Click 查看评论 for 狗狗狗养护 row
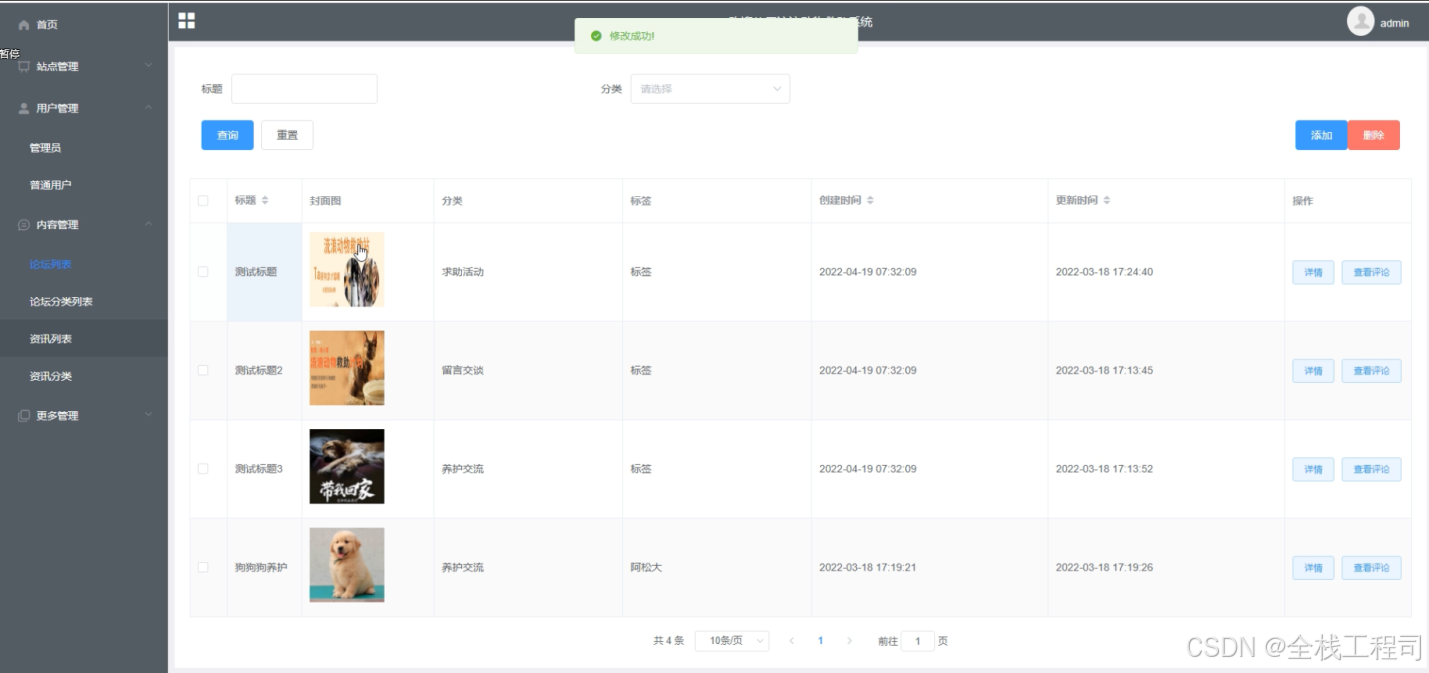This screenshot has width=1429, height=673. (x=1371, y=568)
